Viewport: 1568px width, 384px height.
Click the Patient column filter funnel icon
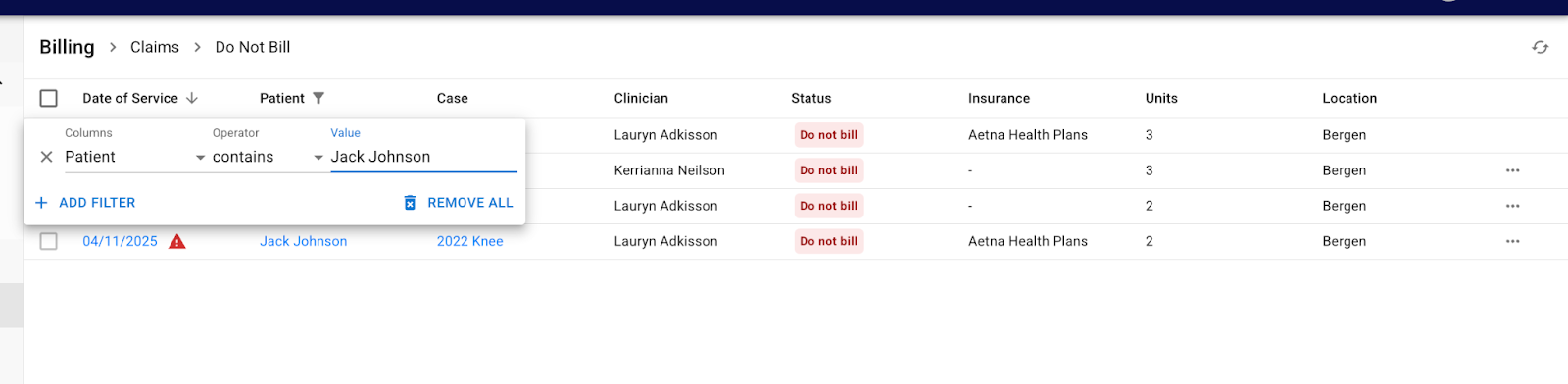[318, 98]
